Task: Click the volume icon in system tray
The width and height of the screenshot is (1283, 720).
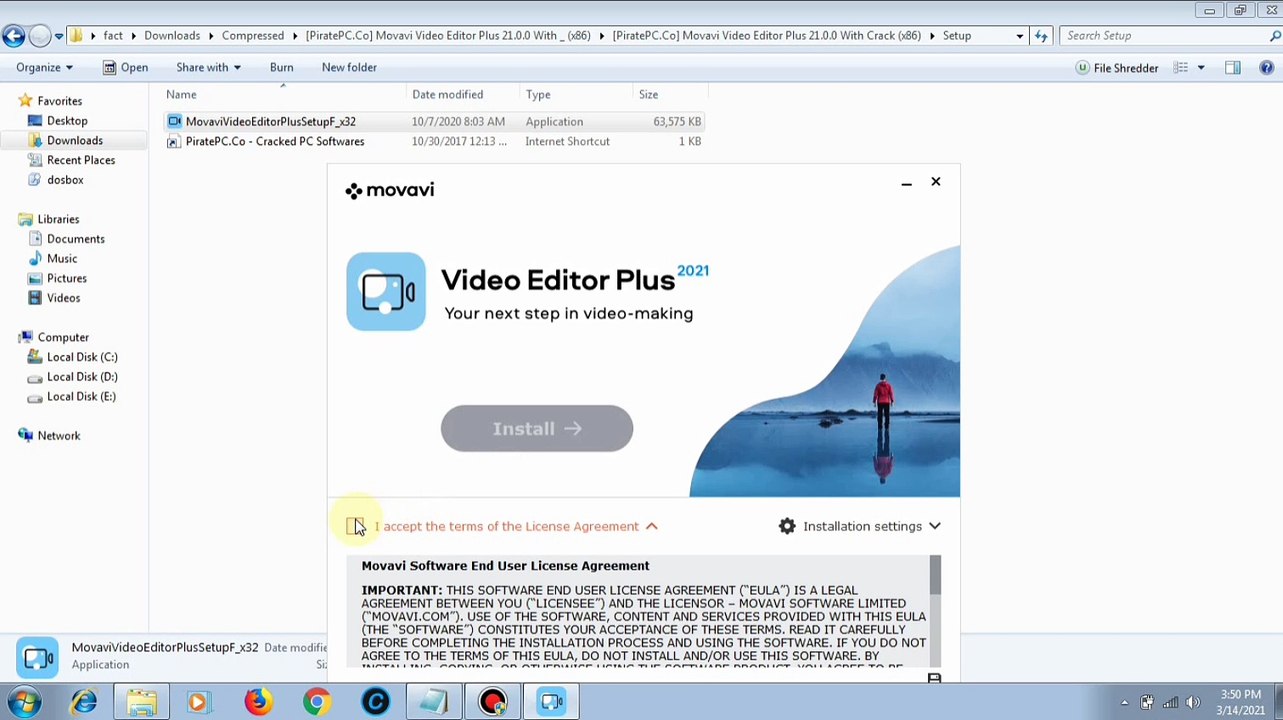Action: 1192,702
